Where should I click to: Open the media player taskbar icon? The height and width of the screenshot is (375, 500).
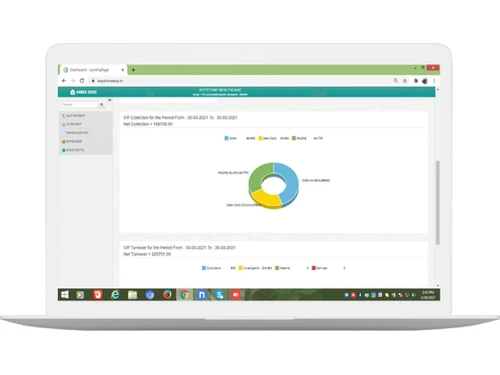tap(80, 295)
